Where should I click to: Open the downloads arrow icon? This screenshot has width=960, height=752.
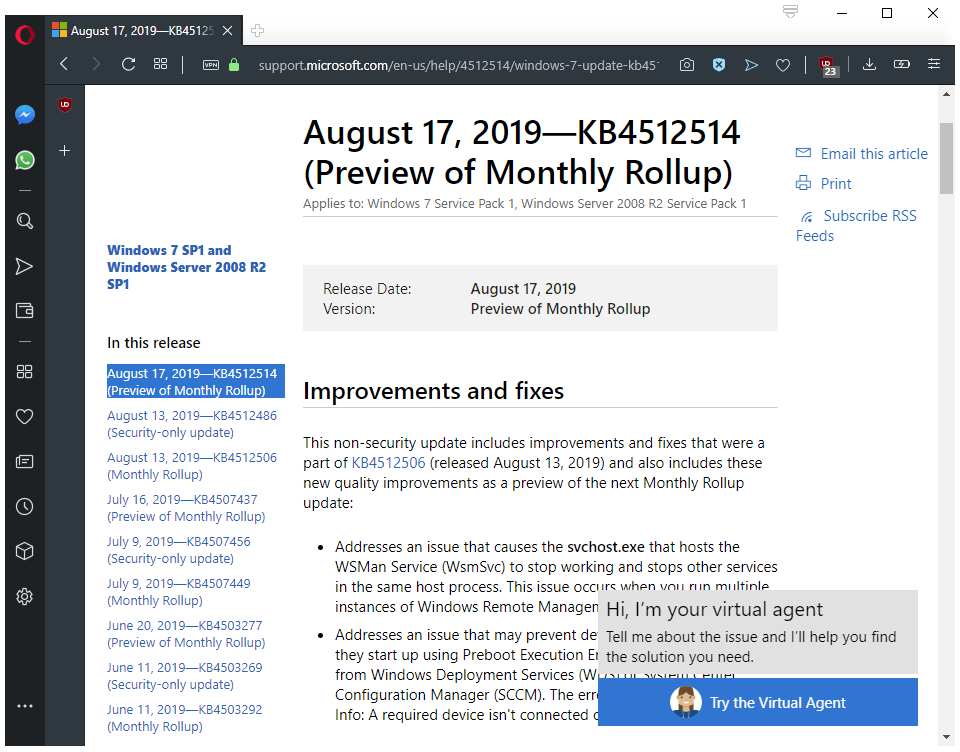pyautogui.click(x=869, y=64)
